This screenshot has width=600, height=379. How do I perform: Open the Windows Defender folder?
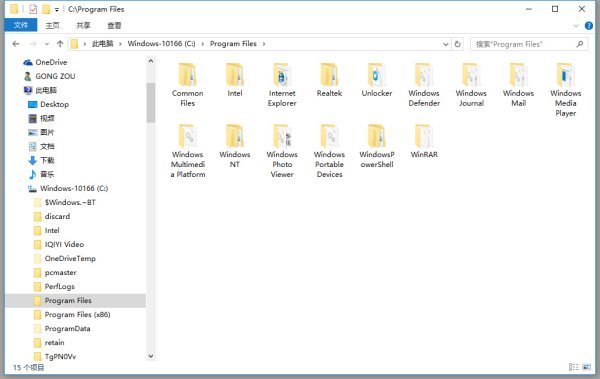424,85
